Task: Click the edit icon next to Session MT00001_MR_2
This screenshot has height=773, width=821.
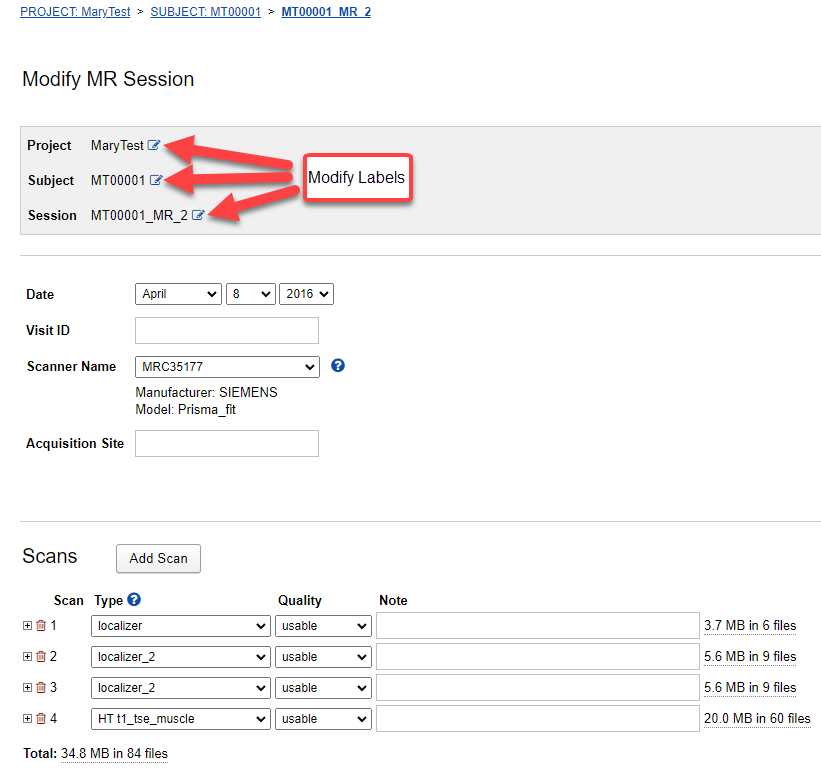Action: [198, 215]
